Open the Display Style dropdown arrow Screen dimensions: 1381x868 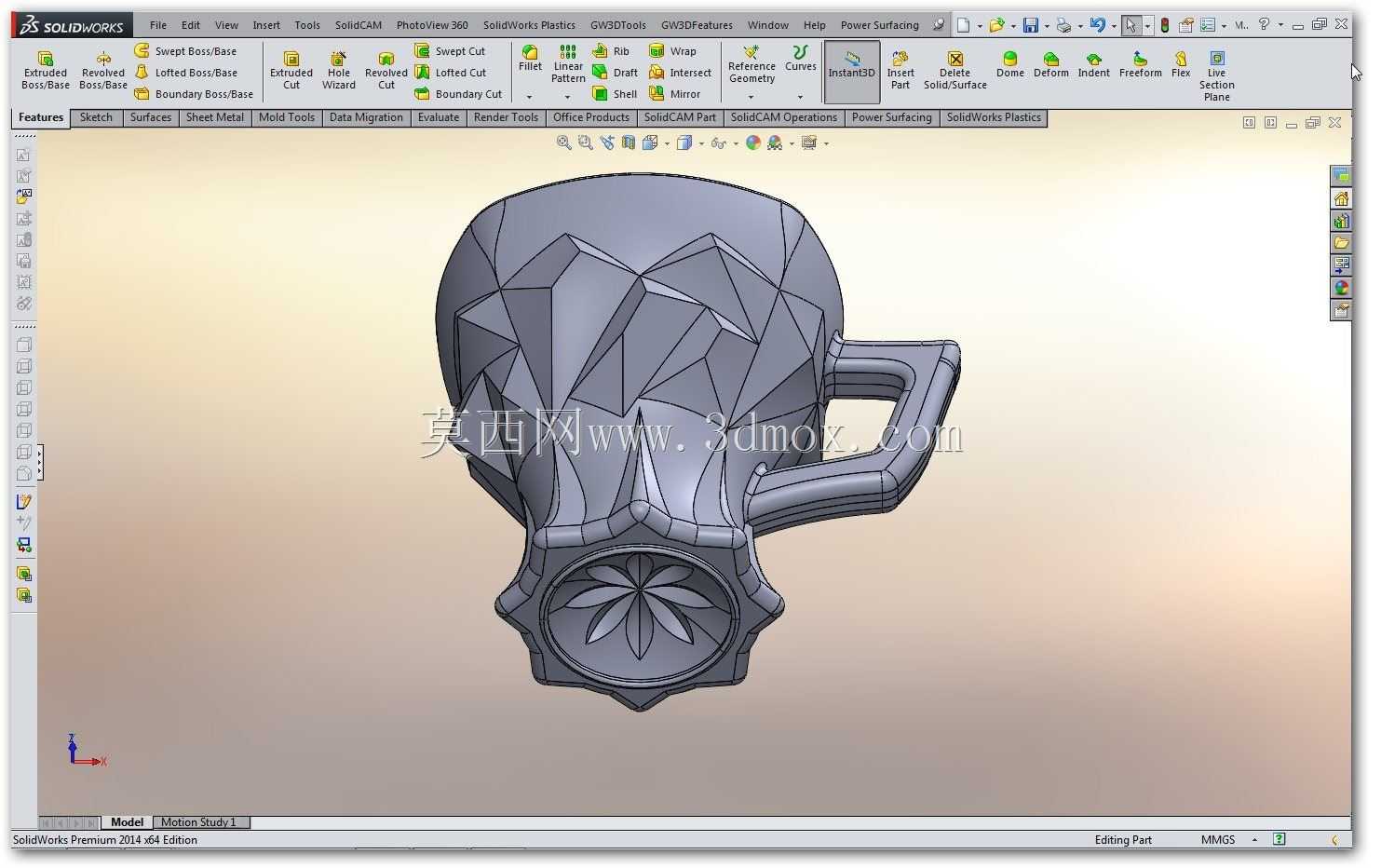click(701, 143)
